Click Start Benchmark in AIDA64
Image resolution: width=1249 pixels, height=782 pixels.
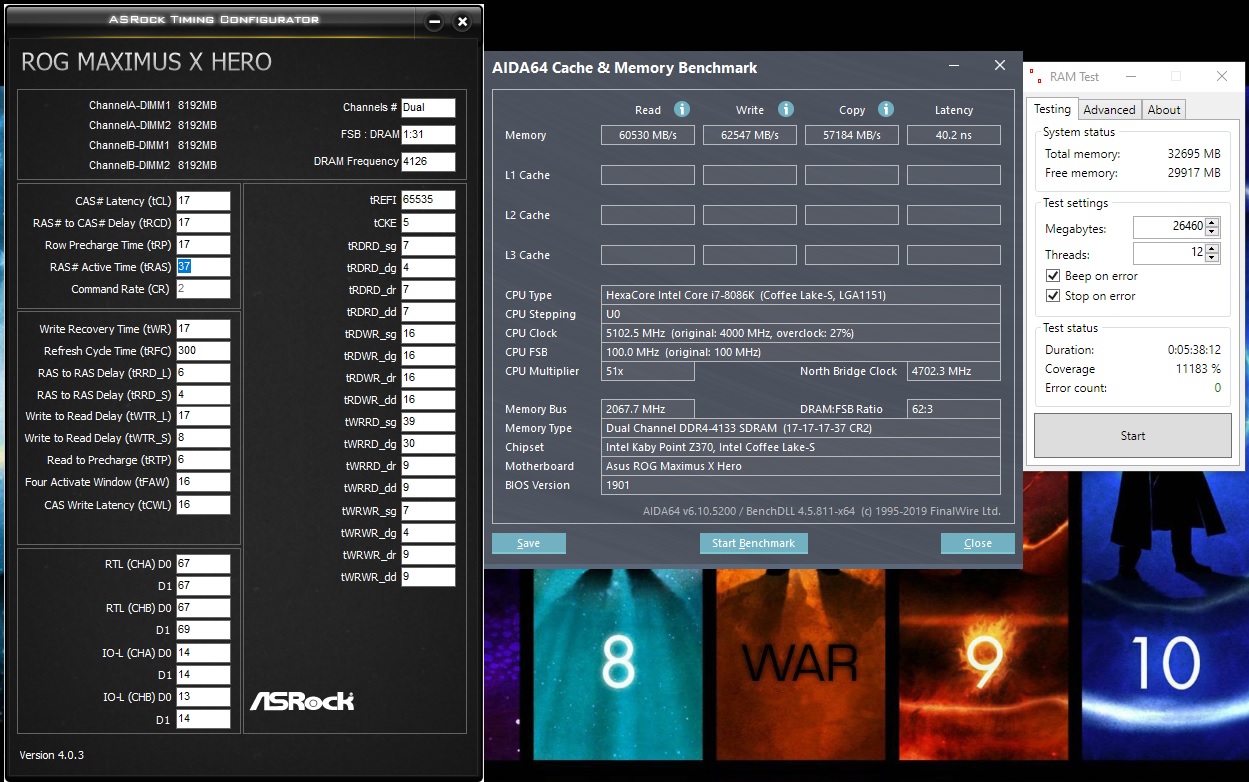click(x=753, y=543)
